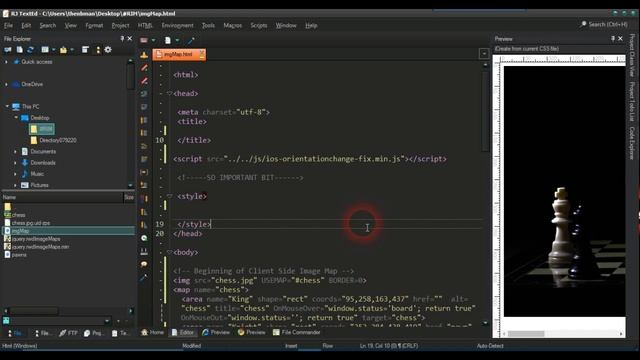
Task: Close the Preview panel
Action: tap(620, 38)
